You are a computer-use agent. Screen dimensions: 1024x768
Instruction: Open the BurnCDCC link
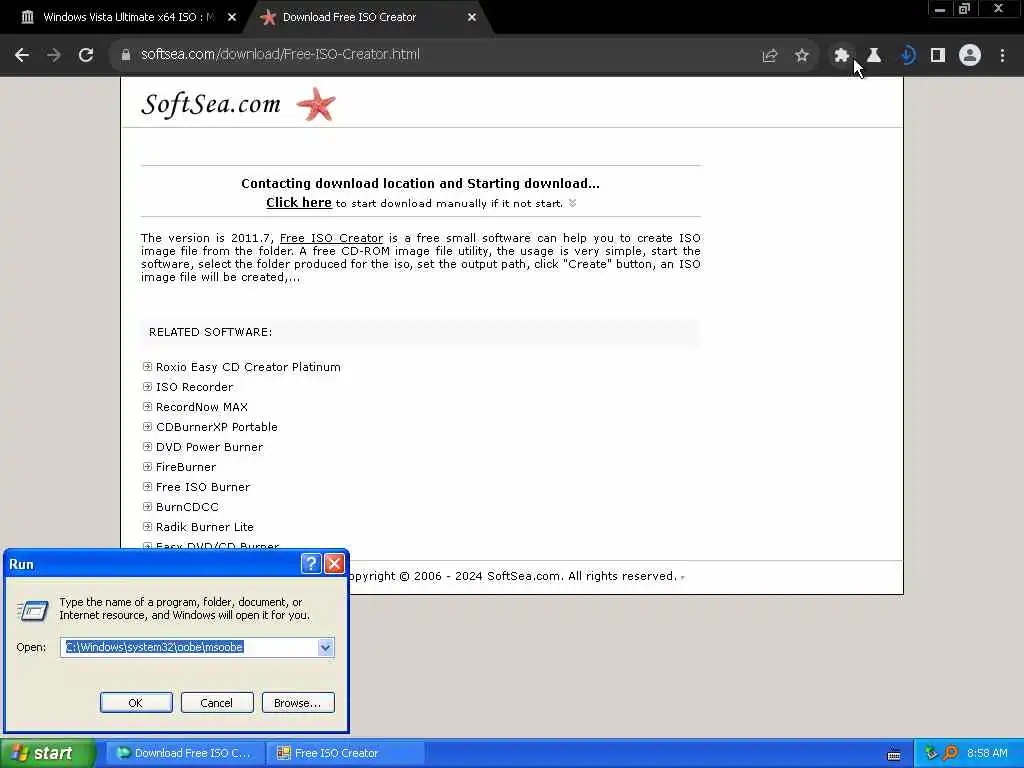tap(187, 507)
